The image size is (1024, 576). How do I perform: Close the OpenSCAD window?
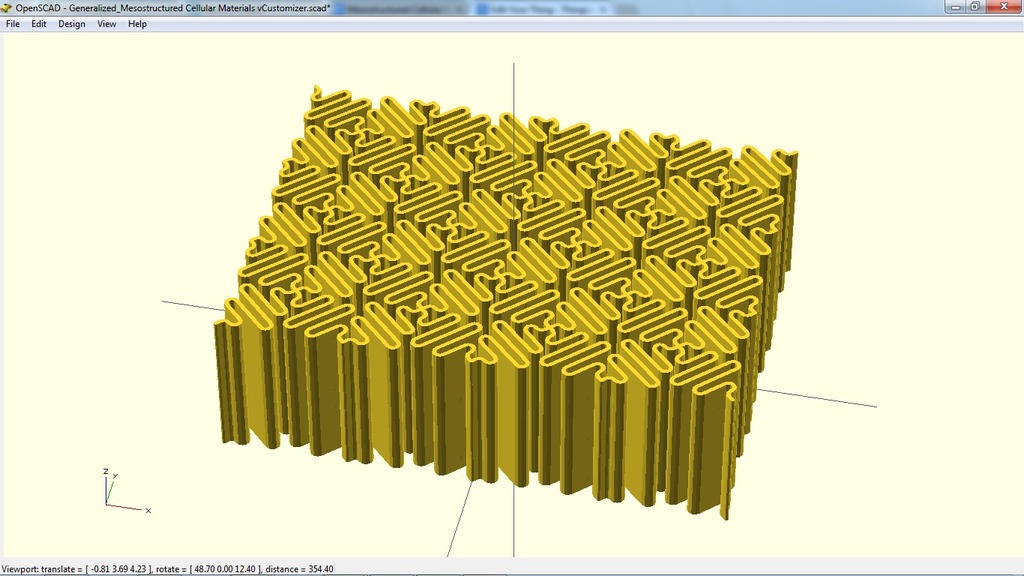1004,7
